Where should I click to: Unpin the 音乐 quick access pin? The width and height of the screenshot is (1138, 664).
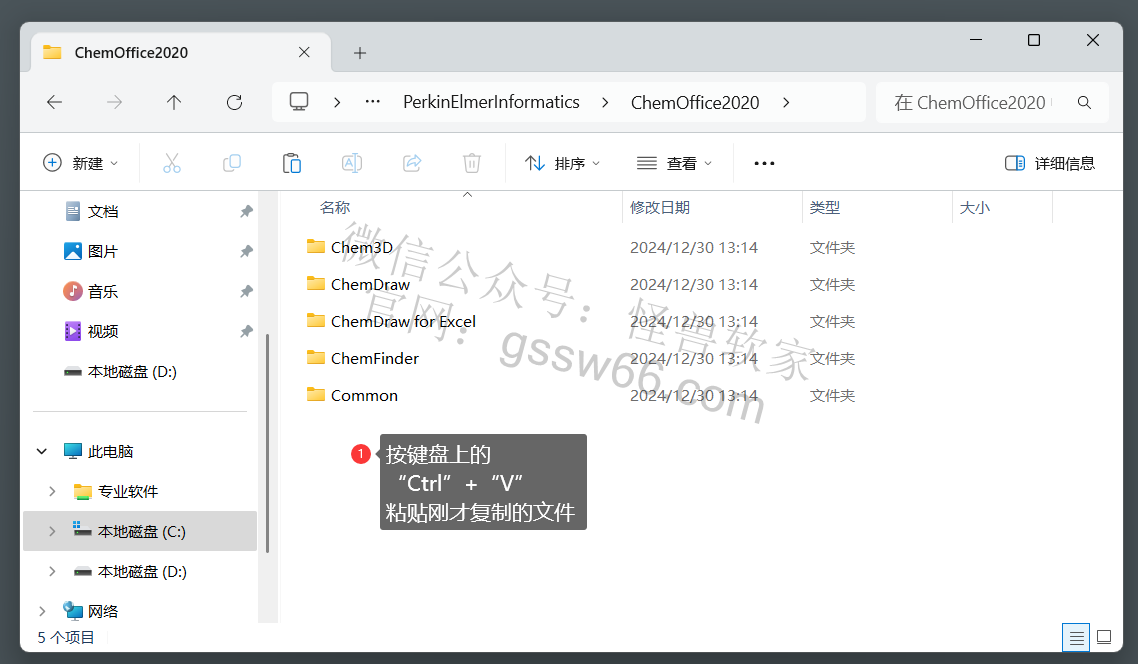tap(246, 291)
